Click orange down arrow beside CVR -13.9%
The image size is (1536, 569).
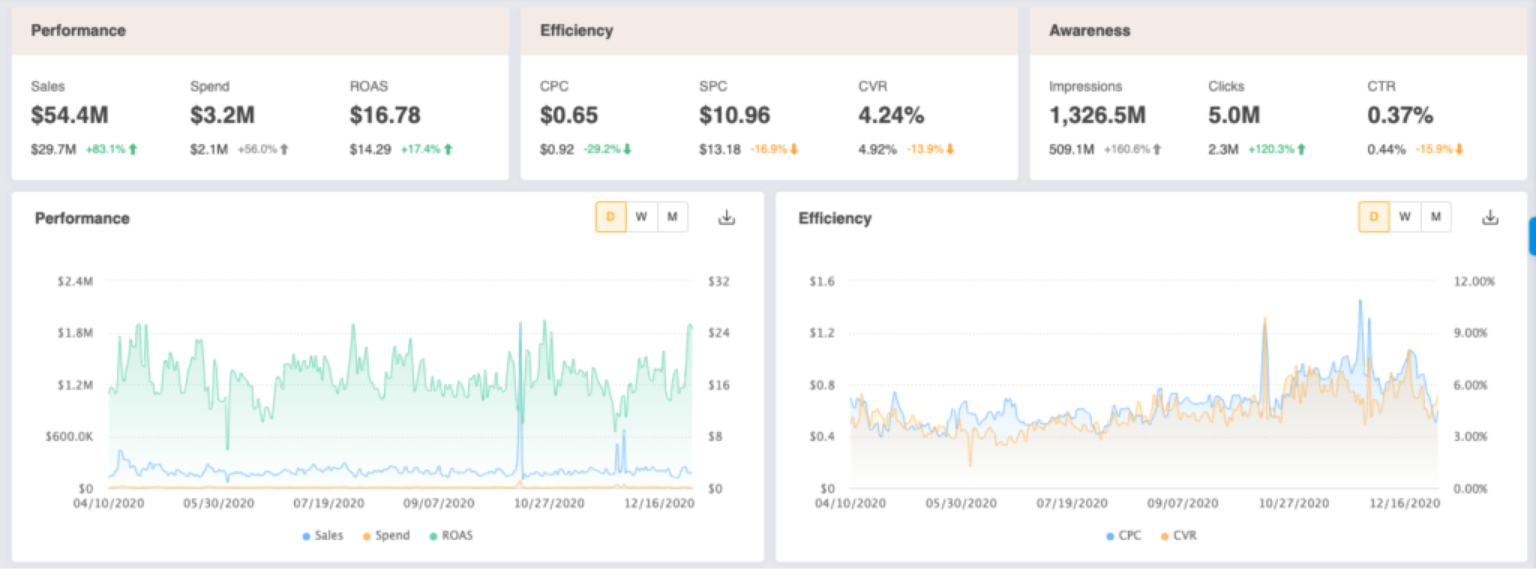tap(950, 150)
